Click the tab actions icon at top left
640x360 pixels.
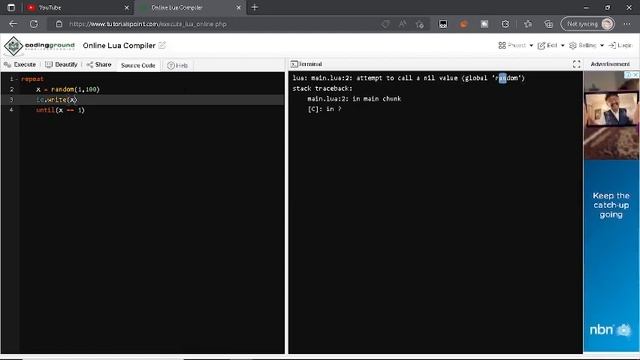coord(11,7)
